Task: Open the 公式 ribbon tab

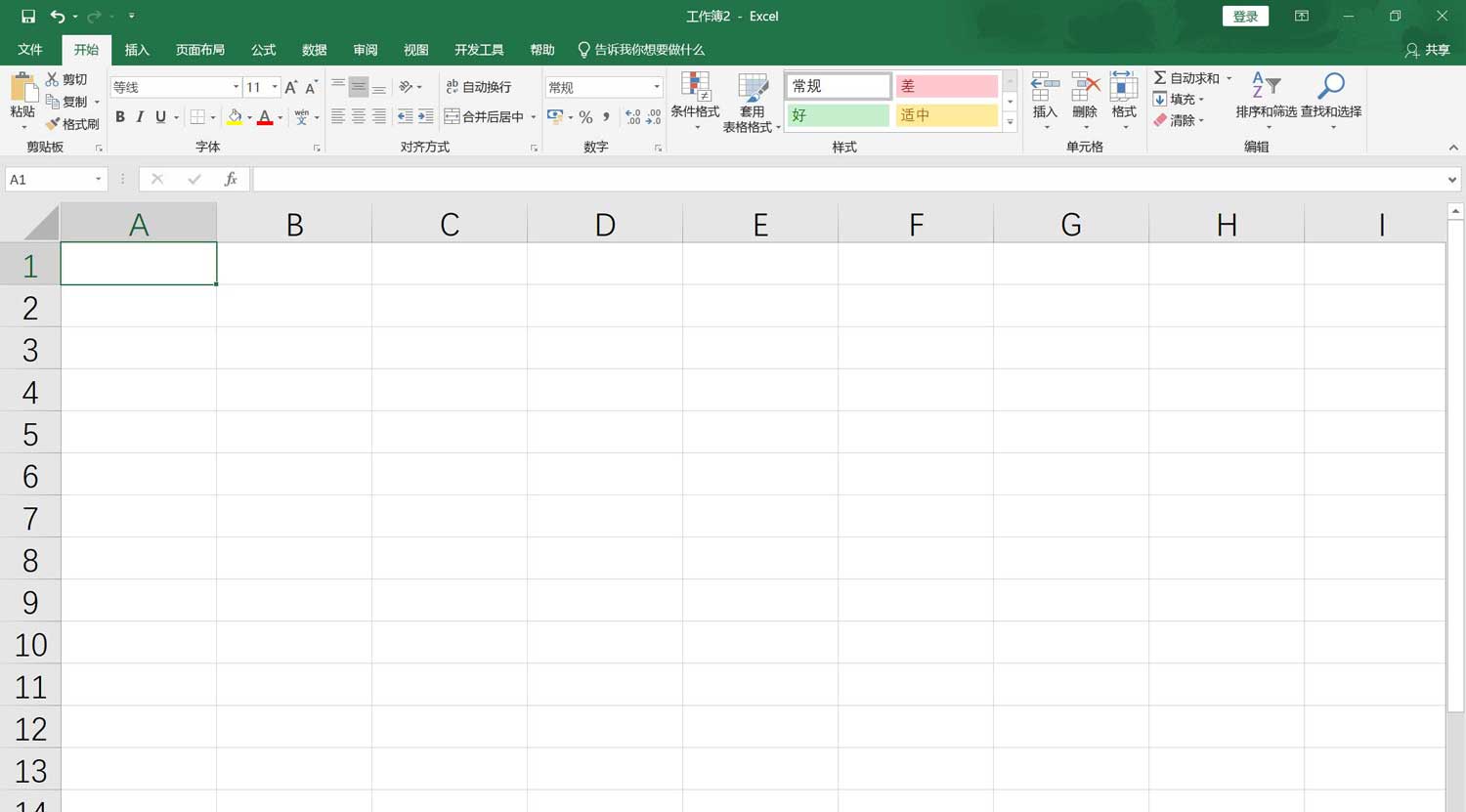Action: pos(262,50)
